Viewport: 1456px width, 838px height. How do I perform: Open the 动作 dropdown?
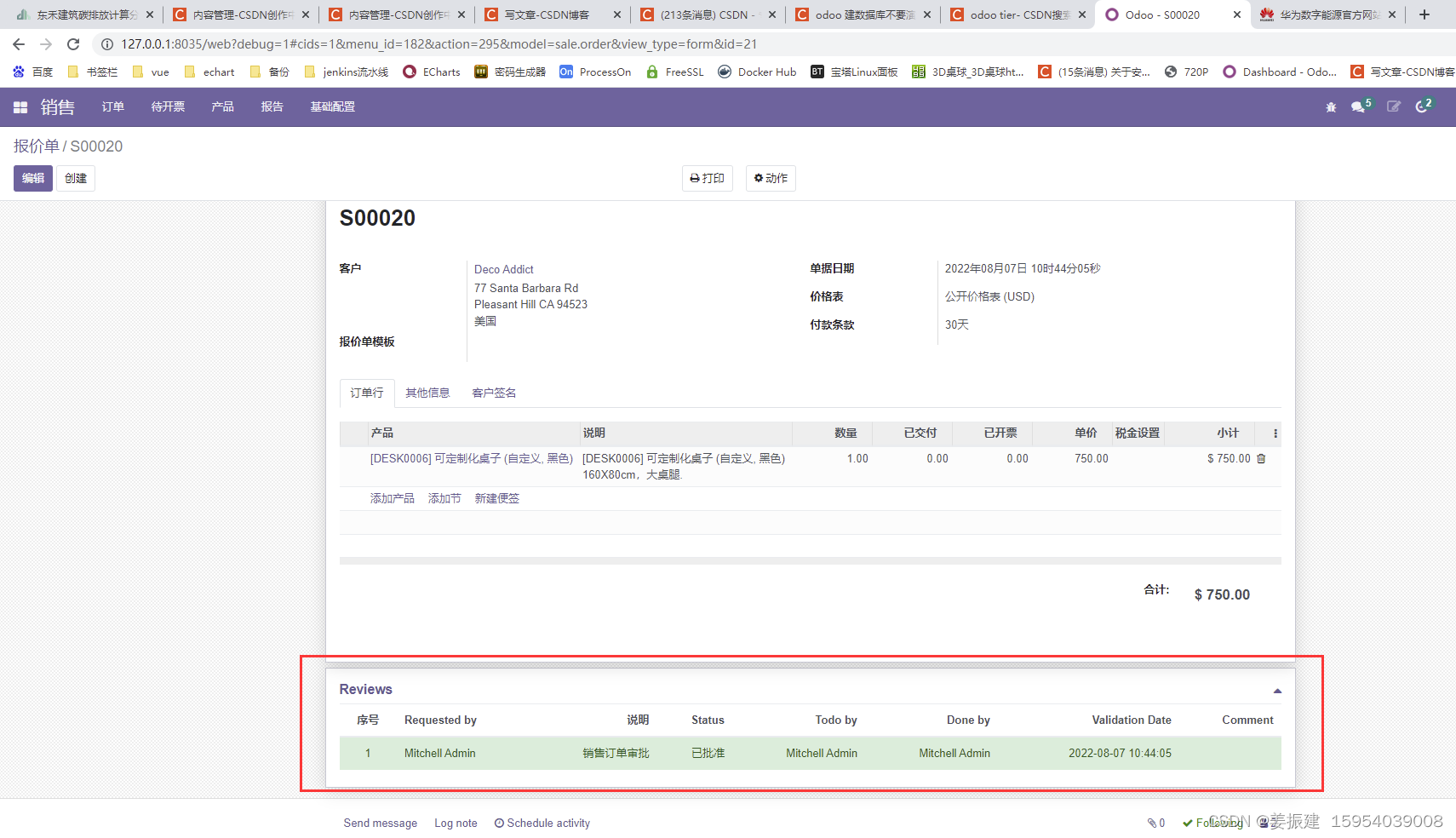(x=771, y=178)
